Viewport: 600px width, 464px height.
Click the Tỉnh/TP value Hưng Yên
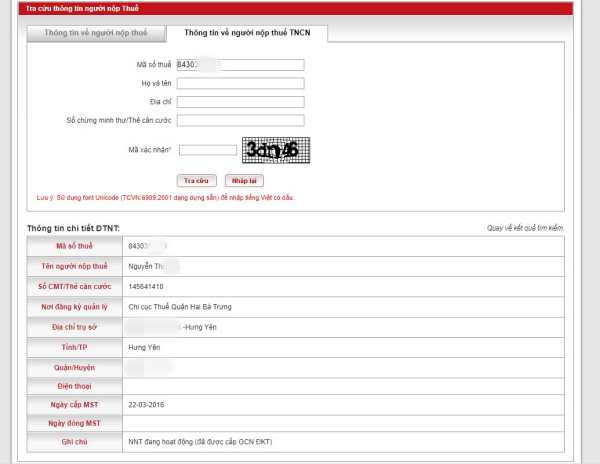tap(145, 346)
